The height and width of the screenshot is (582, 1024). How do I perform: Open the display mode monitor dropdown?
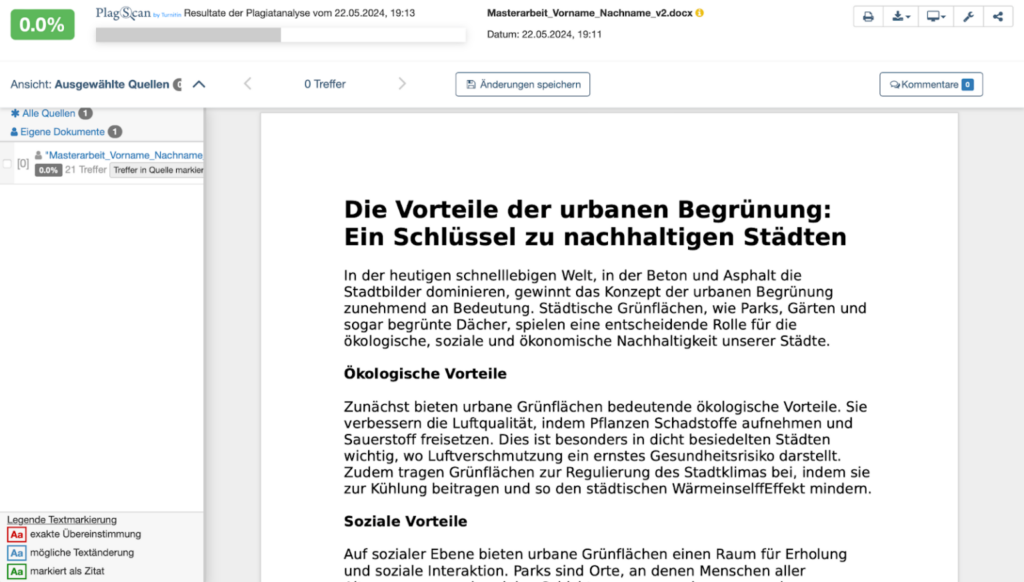click(936, 16)
